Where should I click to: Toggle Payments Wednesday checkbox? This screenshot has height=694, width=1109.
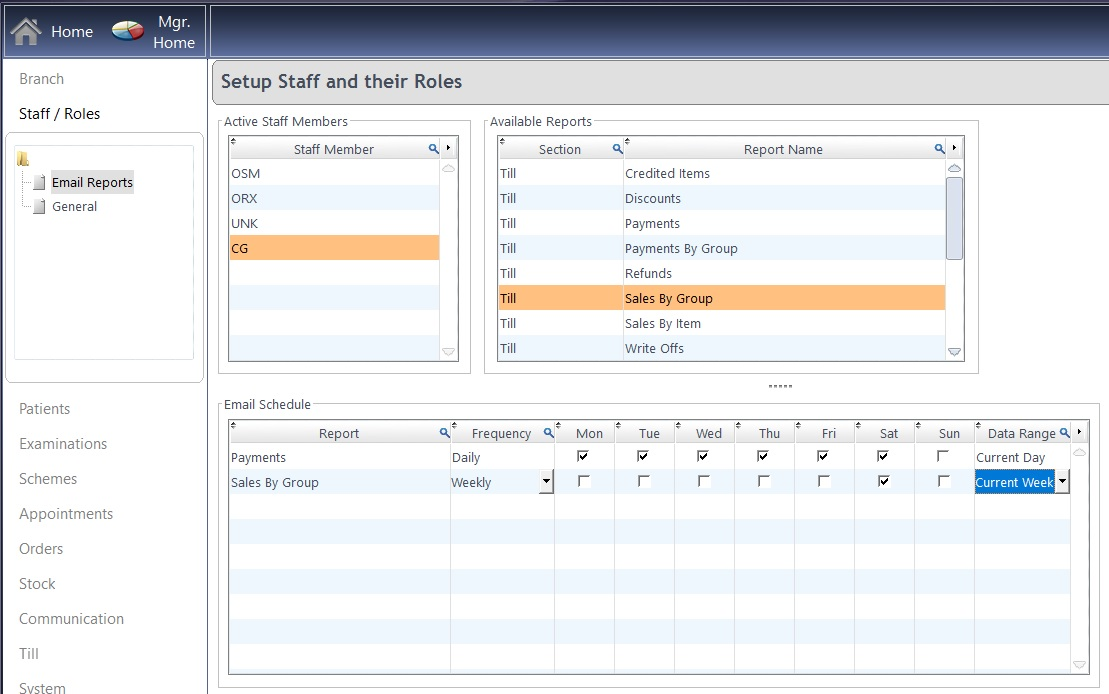pos(703,456)
